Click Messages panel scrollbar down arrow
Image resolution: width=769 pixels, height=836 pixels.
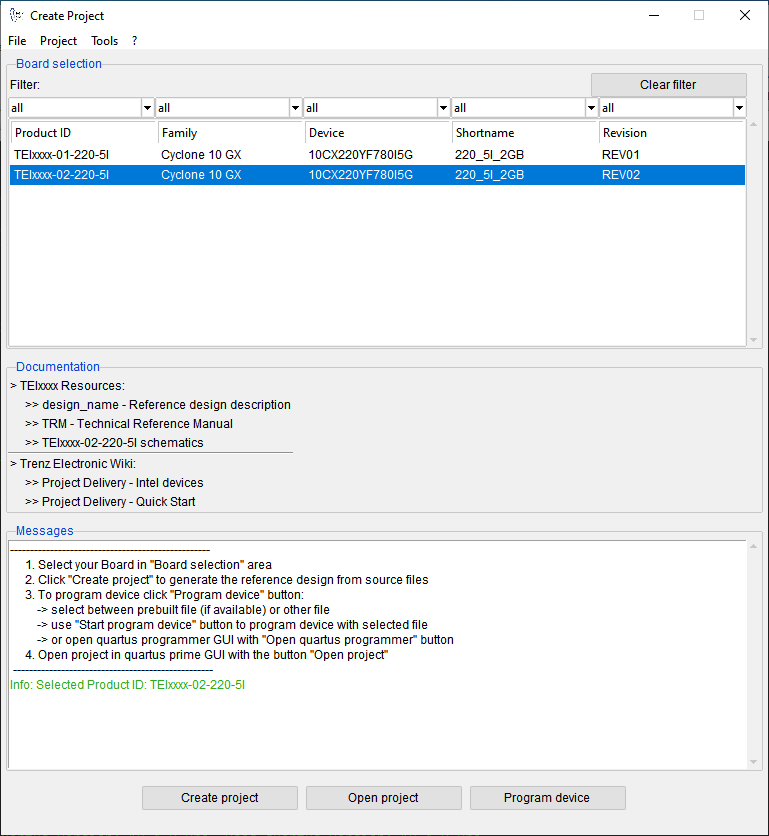point(754,762)
